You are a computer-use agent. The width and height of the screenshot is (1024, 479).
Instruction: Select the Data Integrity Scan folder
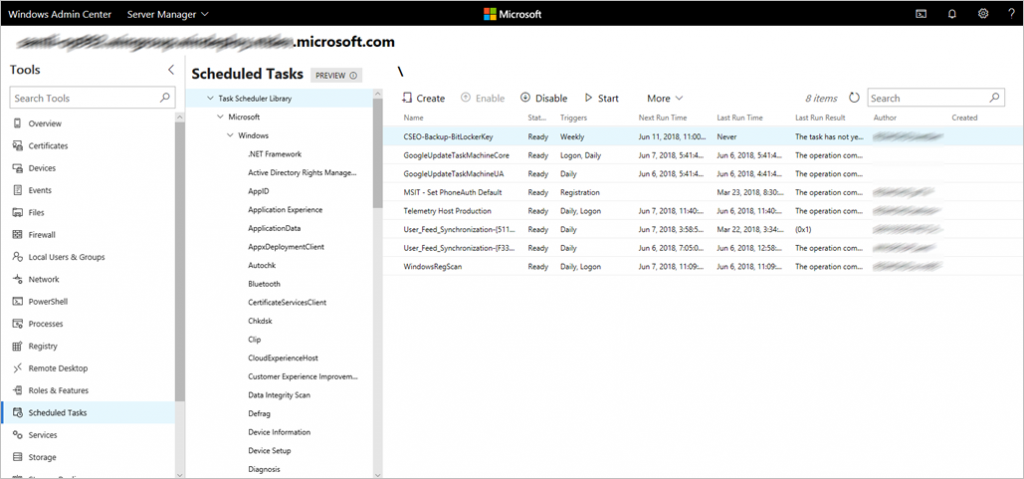(x=279, y=395)
